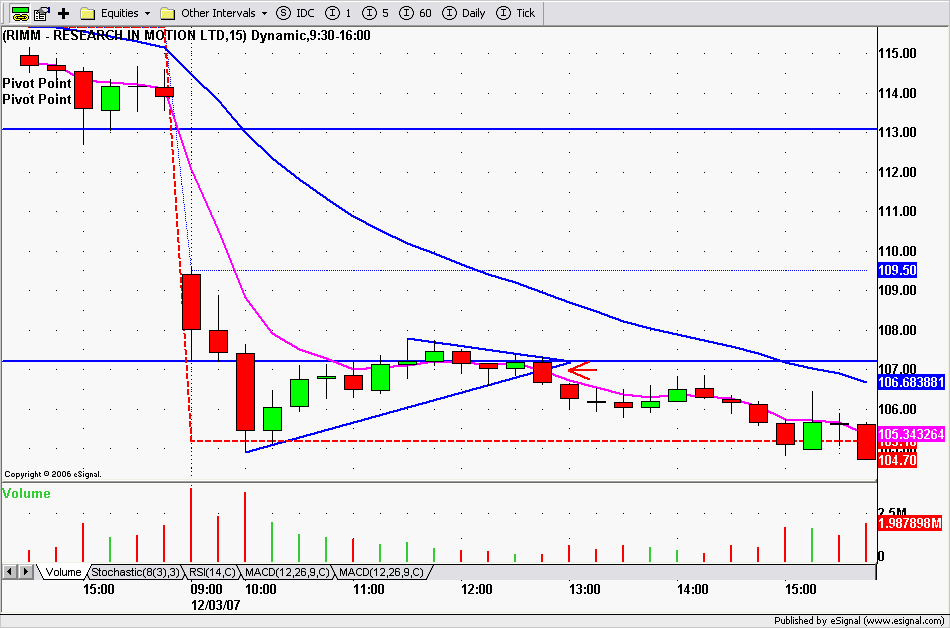The width and height of the screenshot is (950, 628).
Task: Click the upper Pivot Point label
Action: (37, 83)
